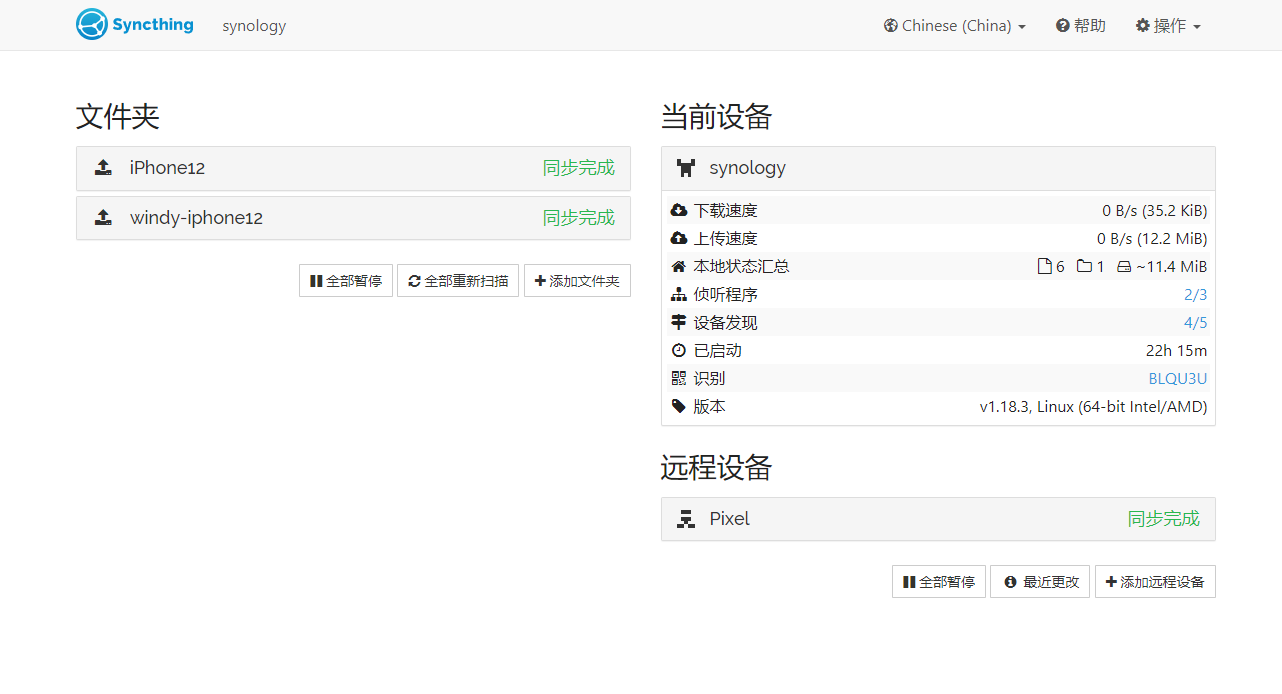Click the cloud upload icon for 上传速度
Screen dimensions: 1282x694
pos(679,238)
